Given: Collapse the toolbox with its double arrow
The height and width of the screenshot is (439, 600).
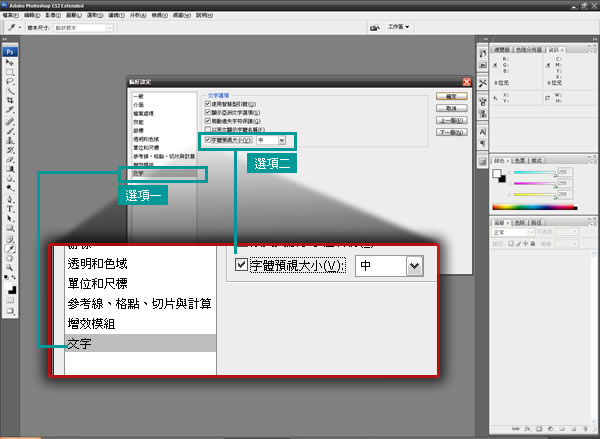Looking at the screenshot, I should [x=5, y=39].
